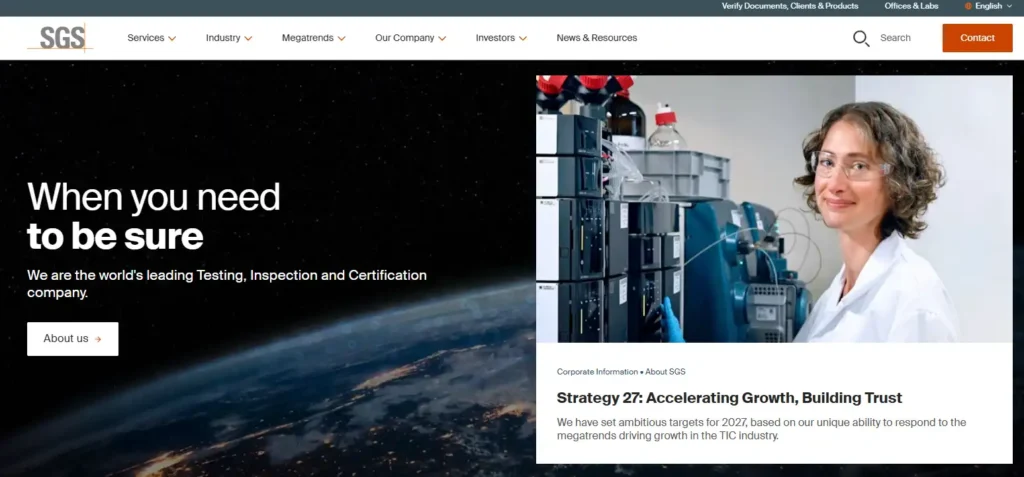Click the About SGS breadcrumb

[x=665, y=372]
